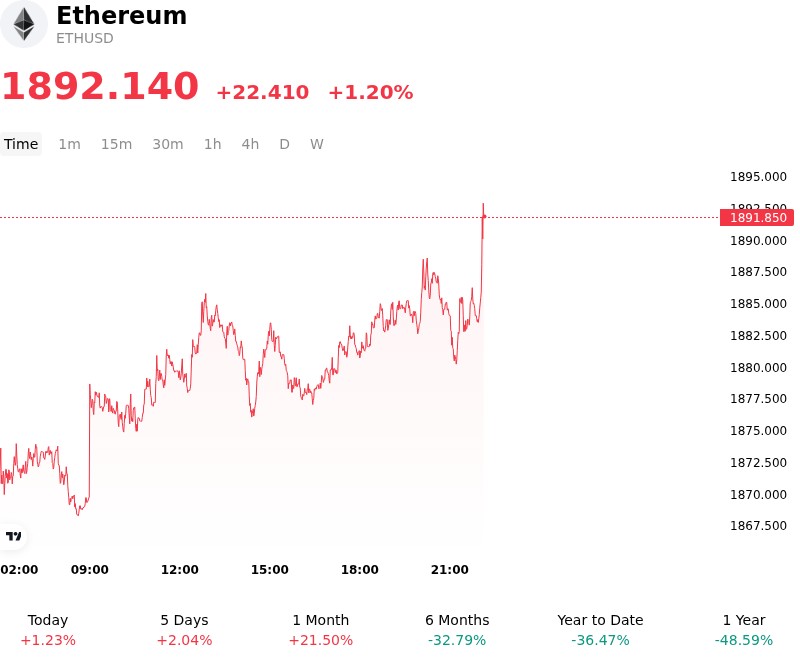Click the ETHUSD ticker symbol

[x=85, y=38]
